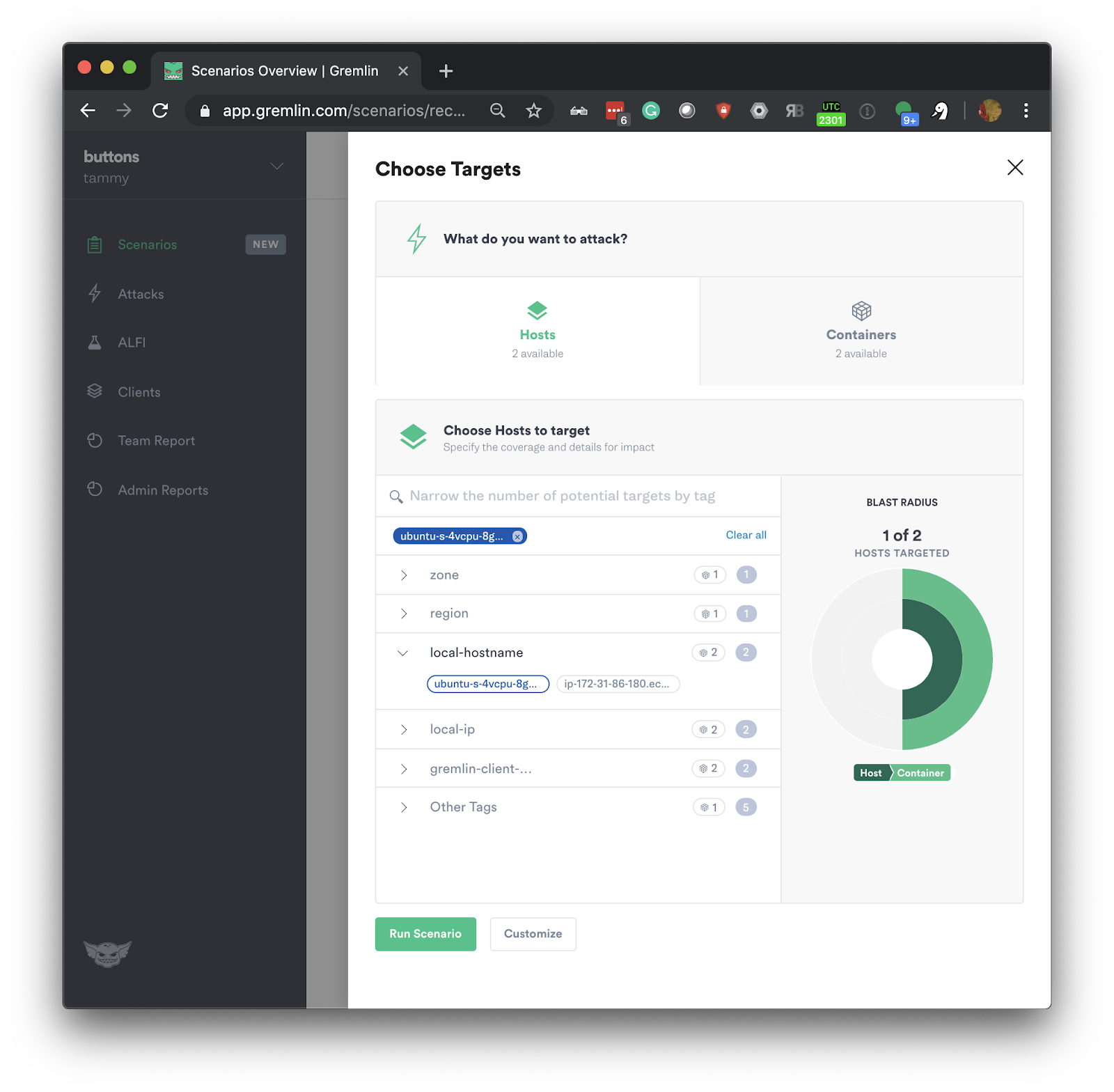This screenshot has width=1114, height=1092.
Task: Open the UTC clock extension showing 2301
Action: click(831, 111)
